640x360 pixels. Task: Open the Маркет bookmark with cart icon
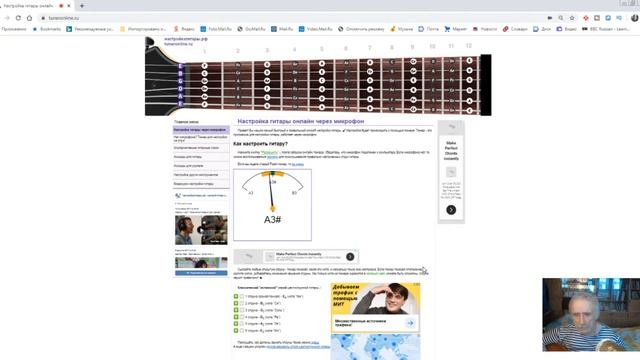456,29
